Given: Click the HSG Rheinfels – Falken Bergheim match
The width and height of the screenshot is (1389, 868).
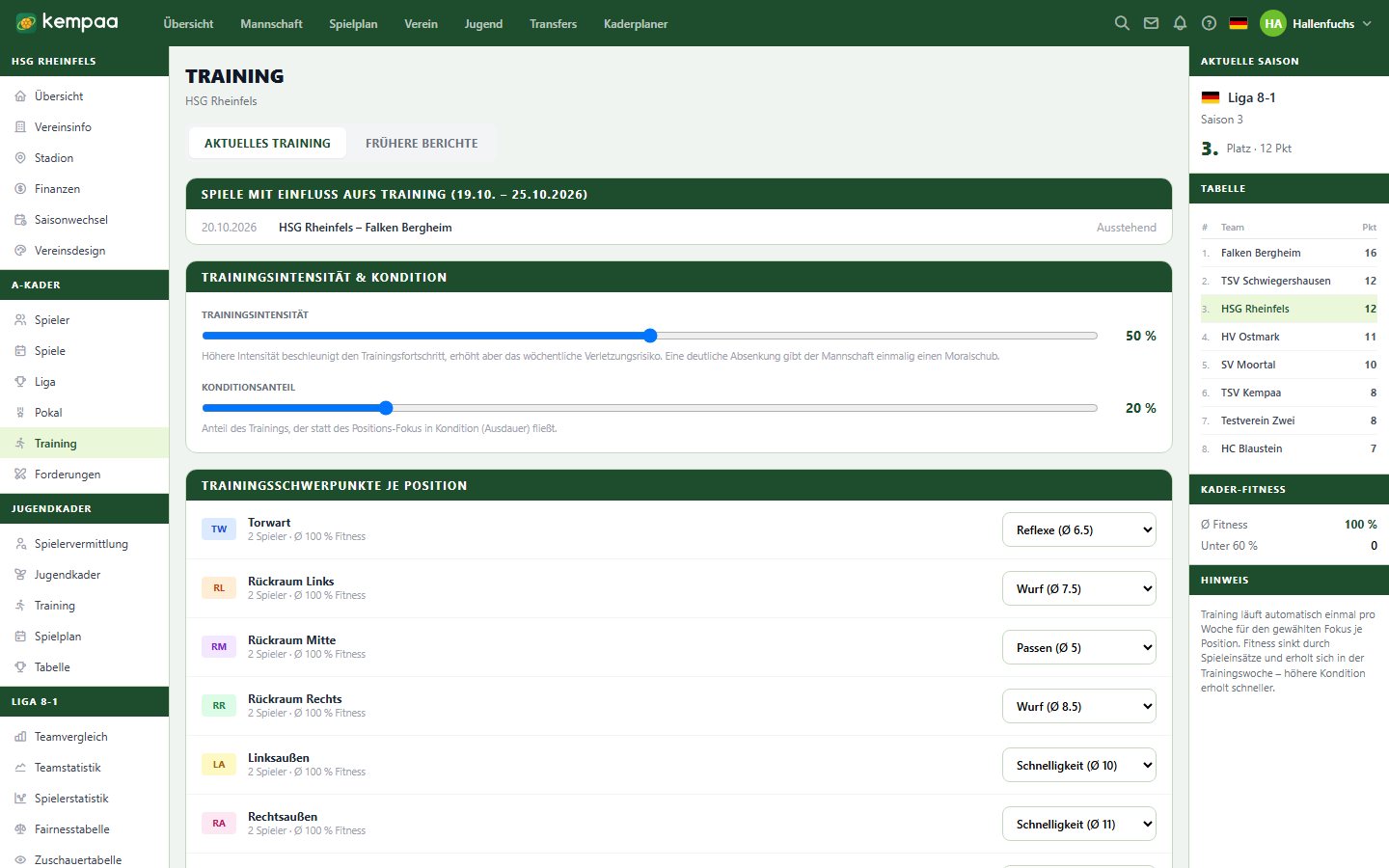Looking at the screenshot, I should [x=365, y=228].
